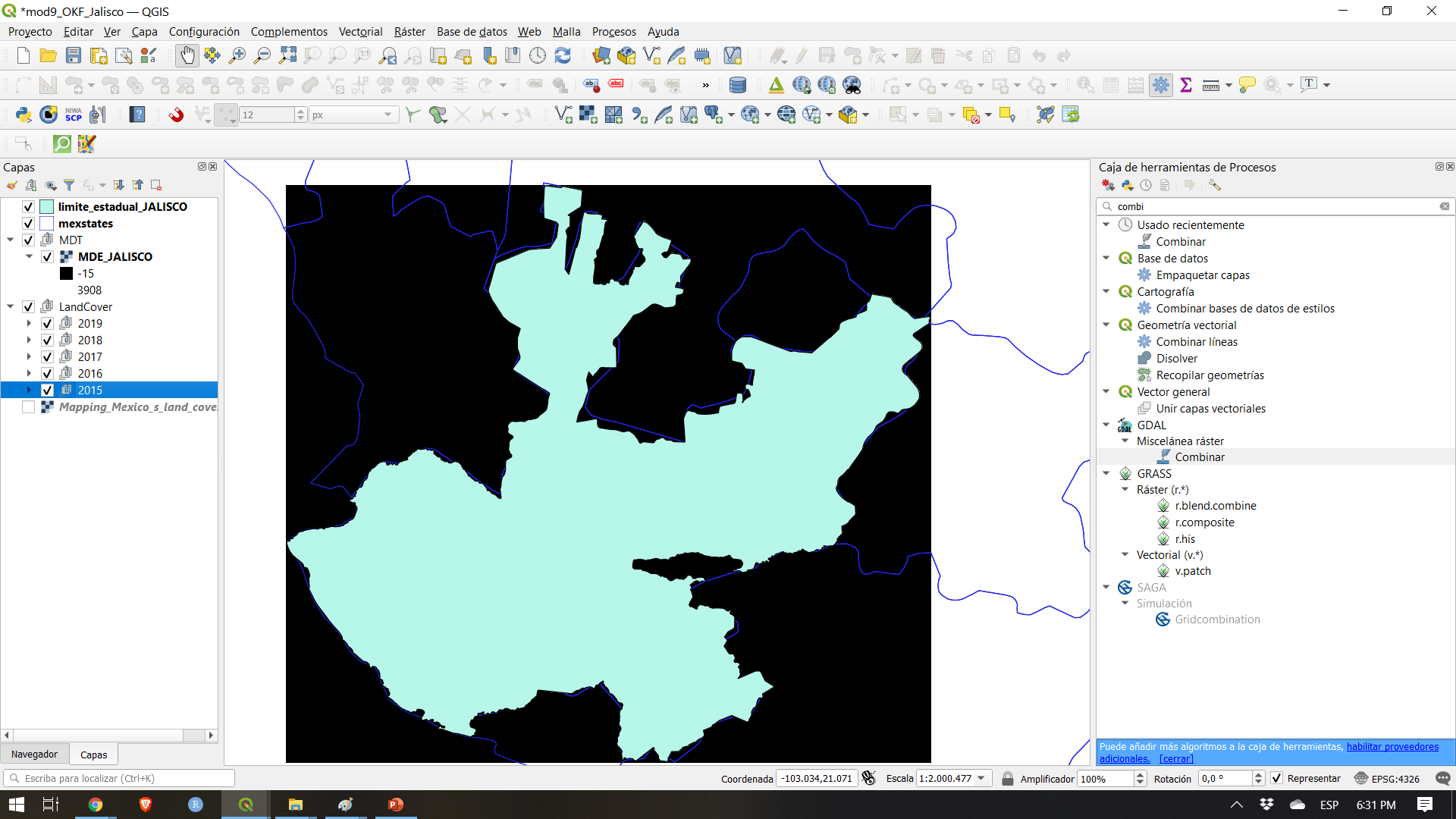Viewport: 1456px width, 819px height.
Task: Click the Zoom Full extent tool
Action: tap(287, 55)
